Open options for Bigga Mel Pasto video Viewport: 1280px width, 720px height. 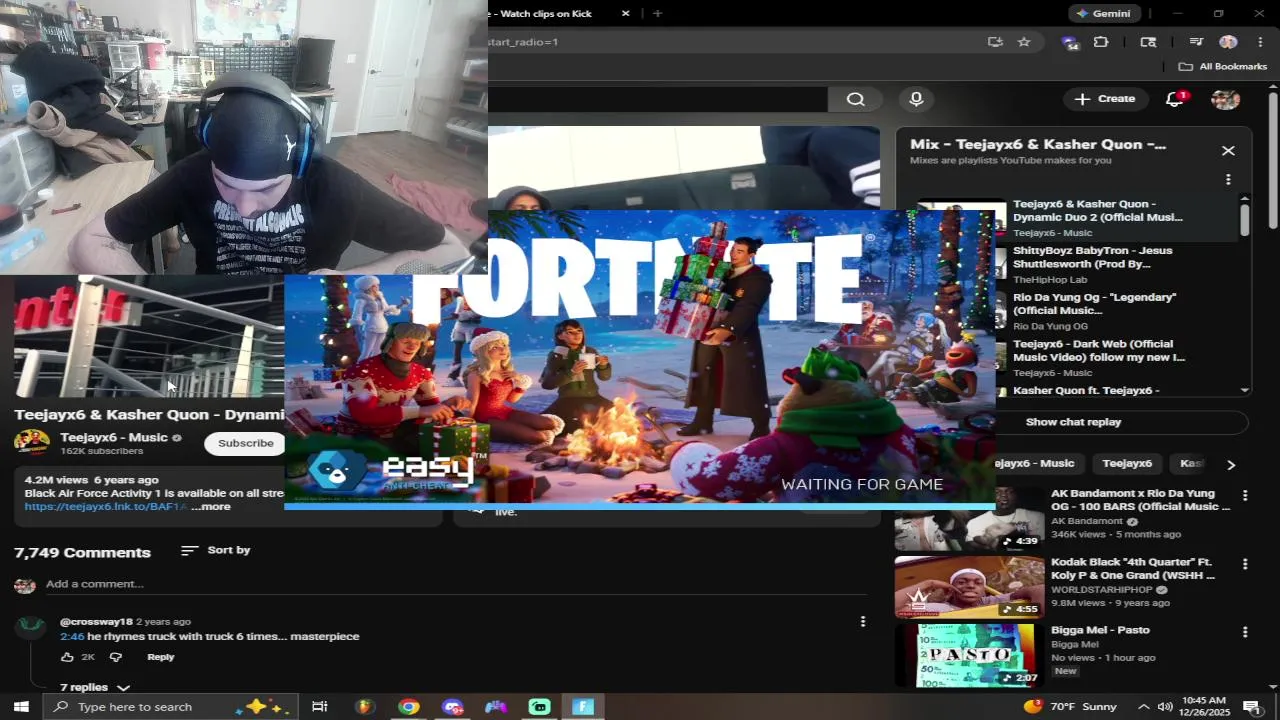point(1245,632)
